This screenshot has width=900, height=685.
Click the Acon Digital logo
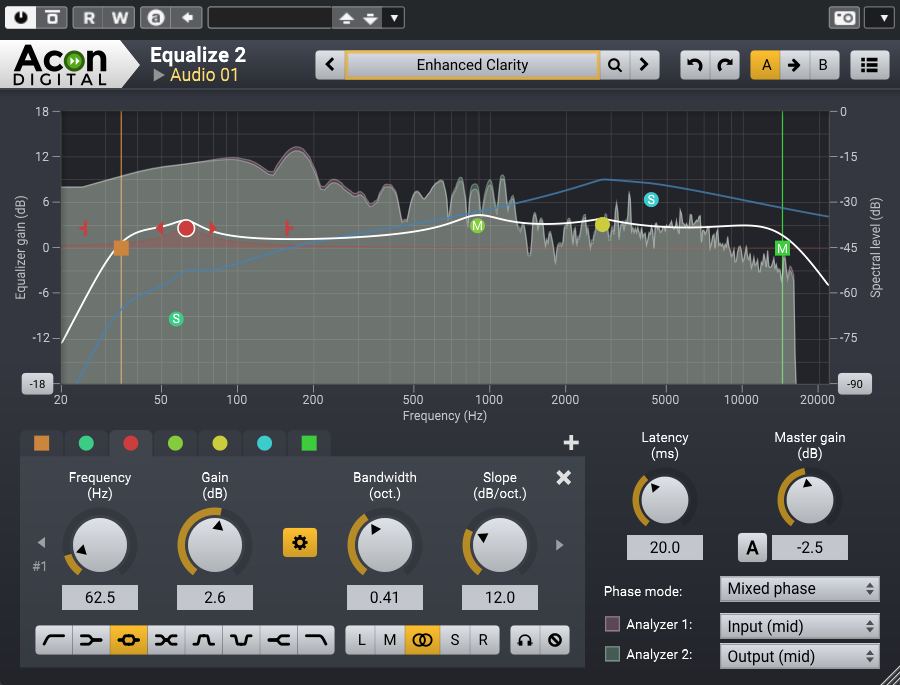pyautogui.click(x=63, y=64)
